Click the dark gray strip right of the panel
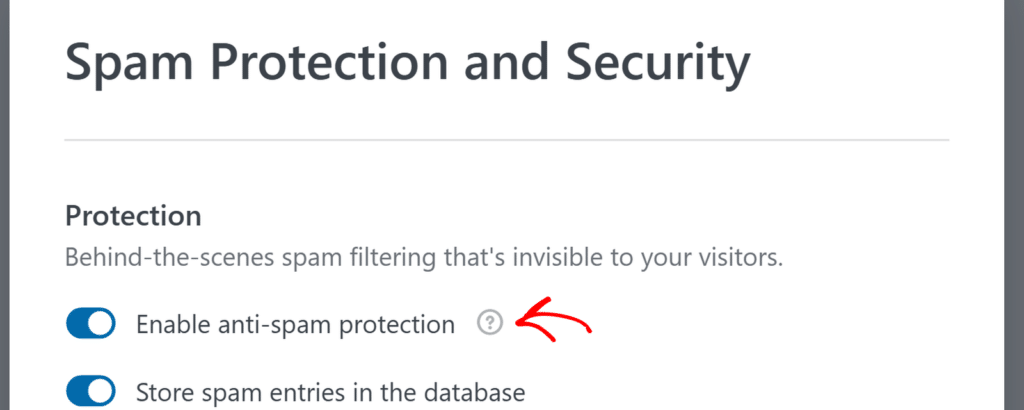1024x410 pixels. pyautogui.click(x=1014, y=205)
